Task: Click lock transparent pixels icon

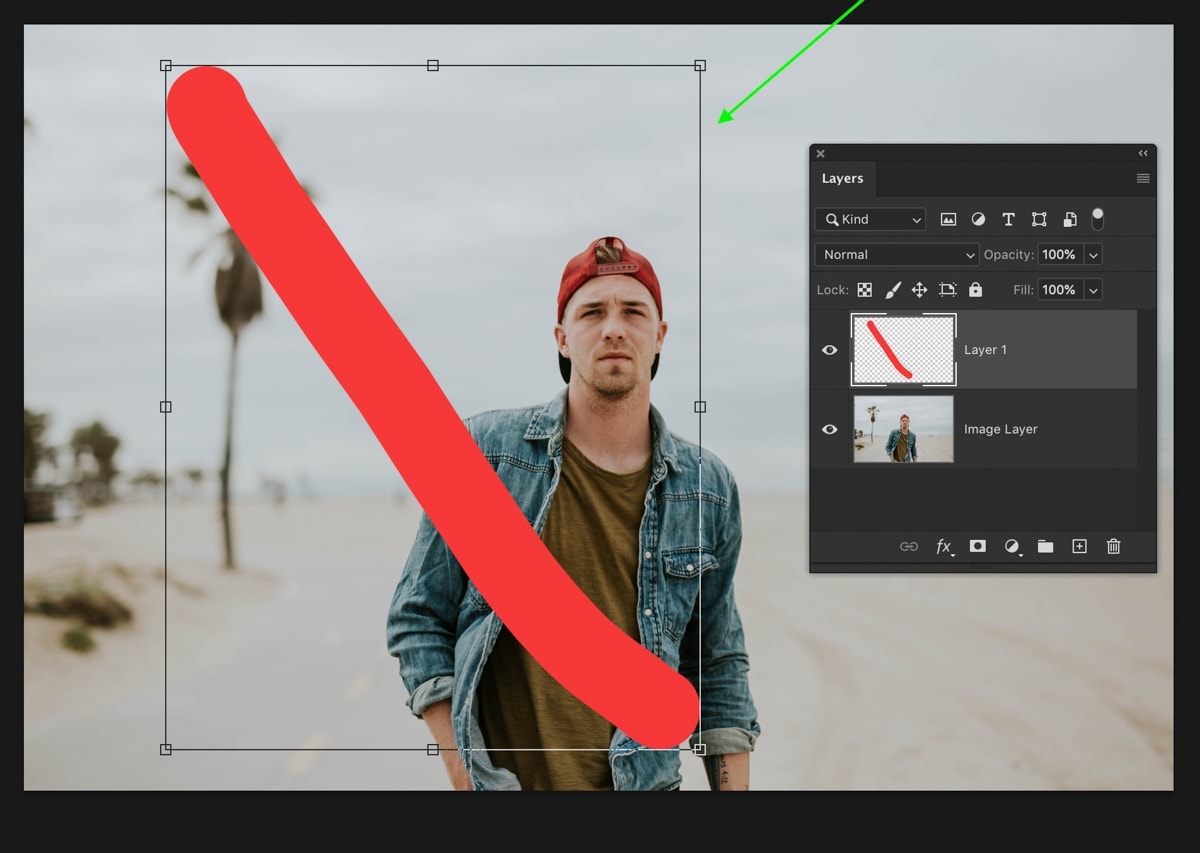Action: 865,290
